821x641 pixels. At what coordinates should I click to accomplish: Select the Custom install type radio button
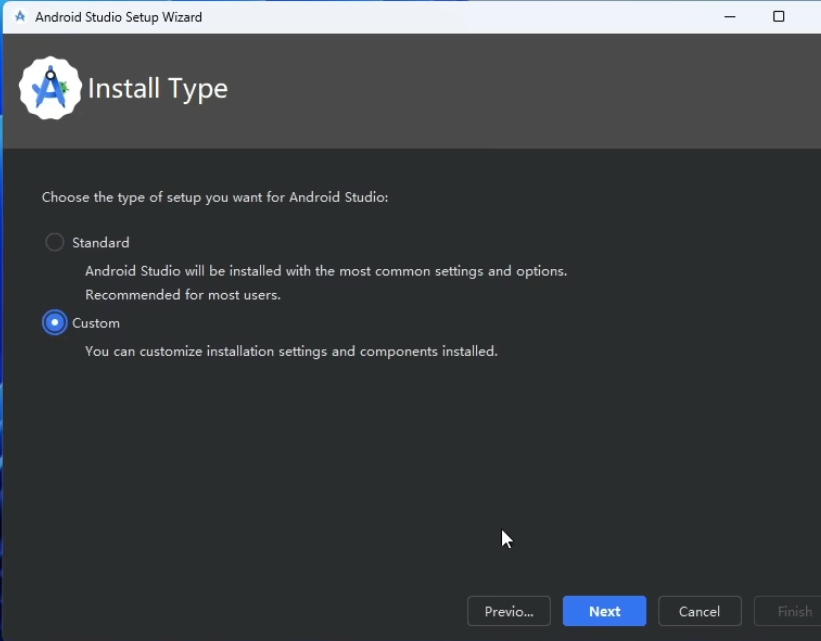[54, 323]
